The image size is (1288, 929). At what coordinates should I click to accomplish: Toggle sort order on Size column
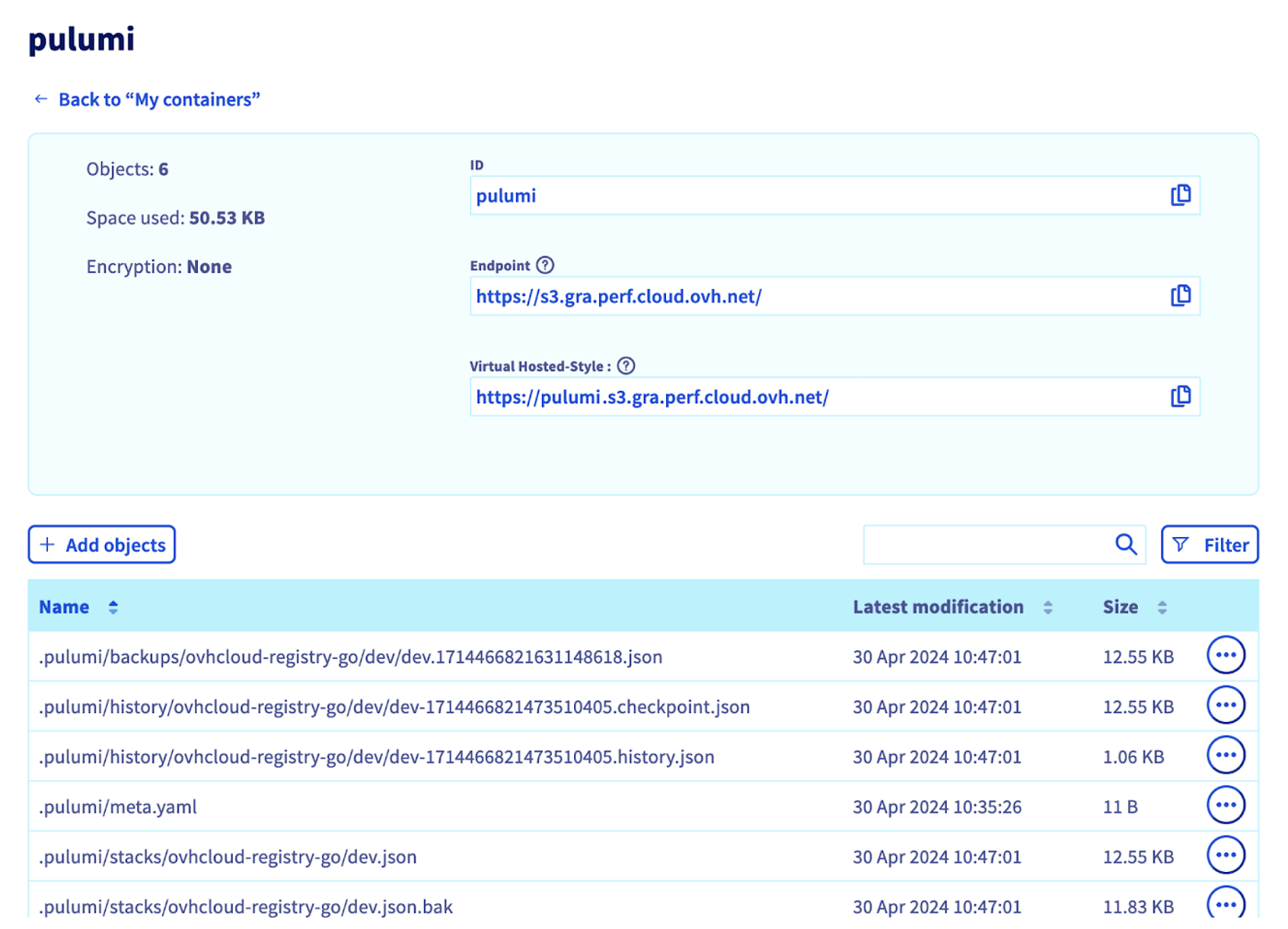(x=1162, y=606)
